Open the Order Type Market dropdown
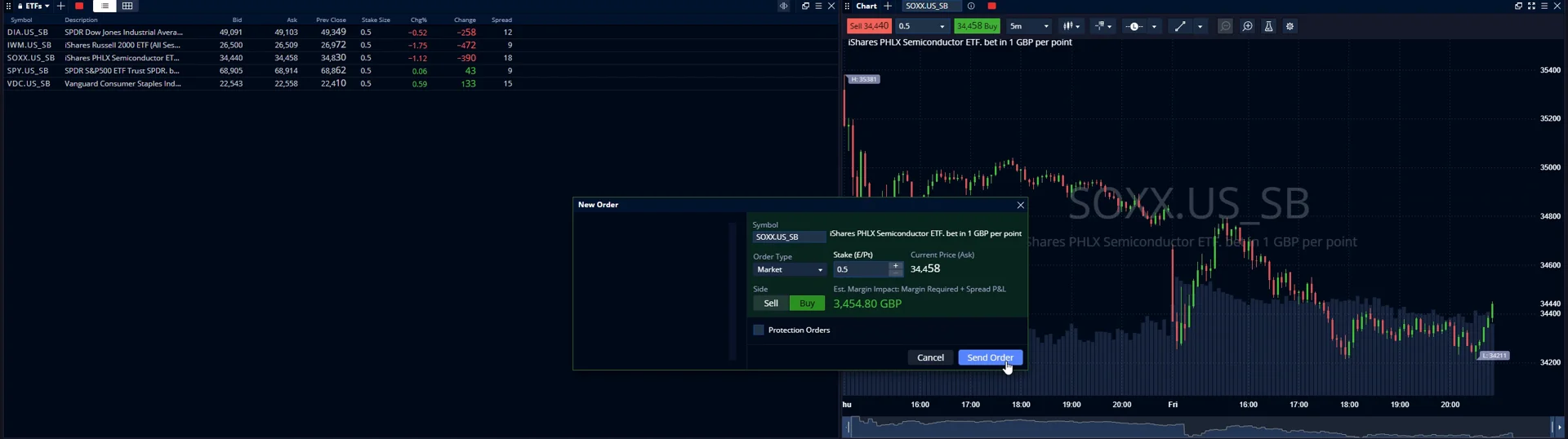 pyautogui.click(x=789, y=269)
